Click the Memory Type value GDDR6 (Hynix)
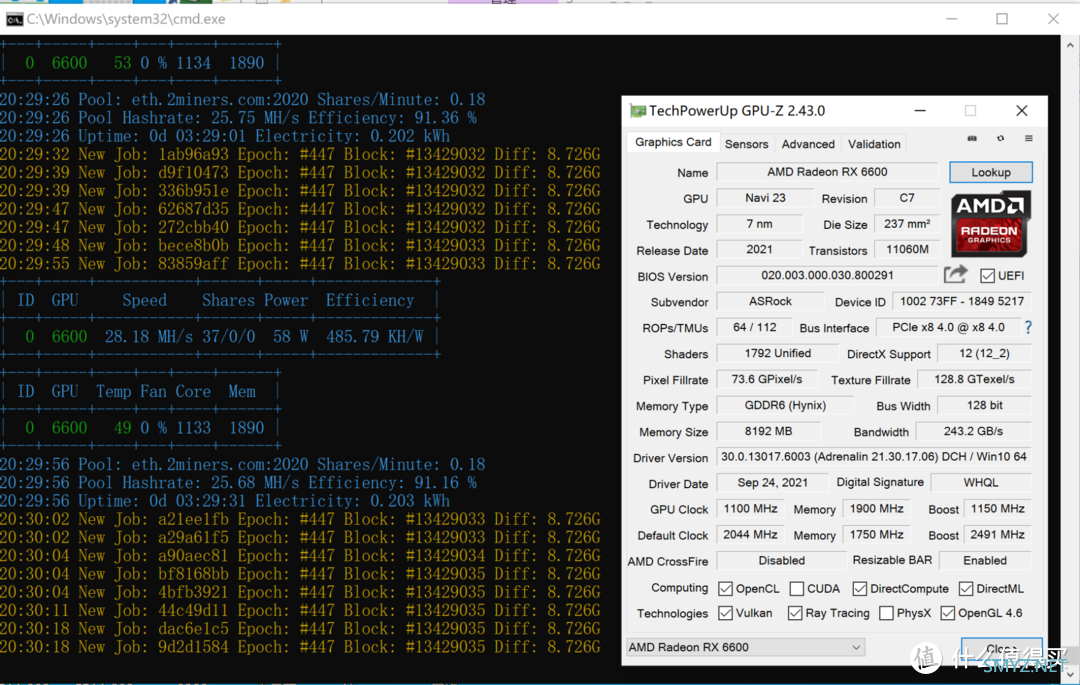 (x=785, y=405)
